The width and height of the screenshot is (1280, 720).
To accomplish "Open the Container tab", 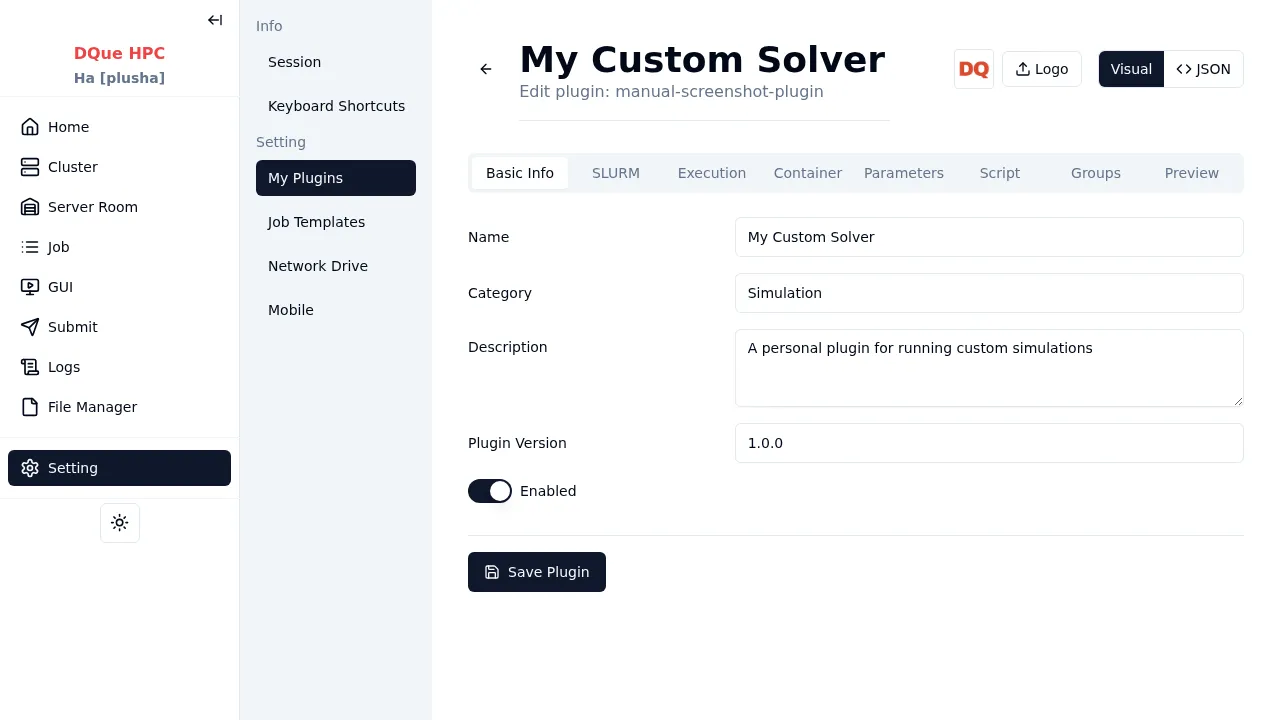I will click(808, 173).
